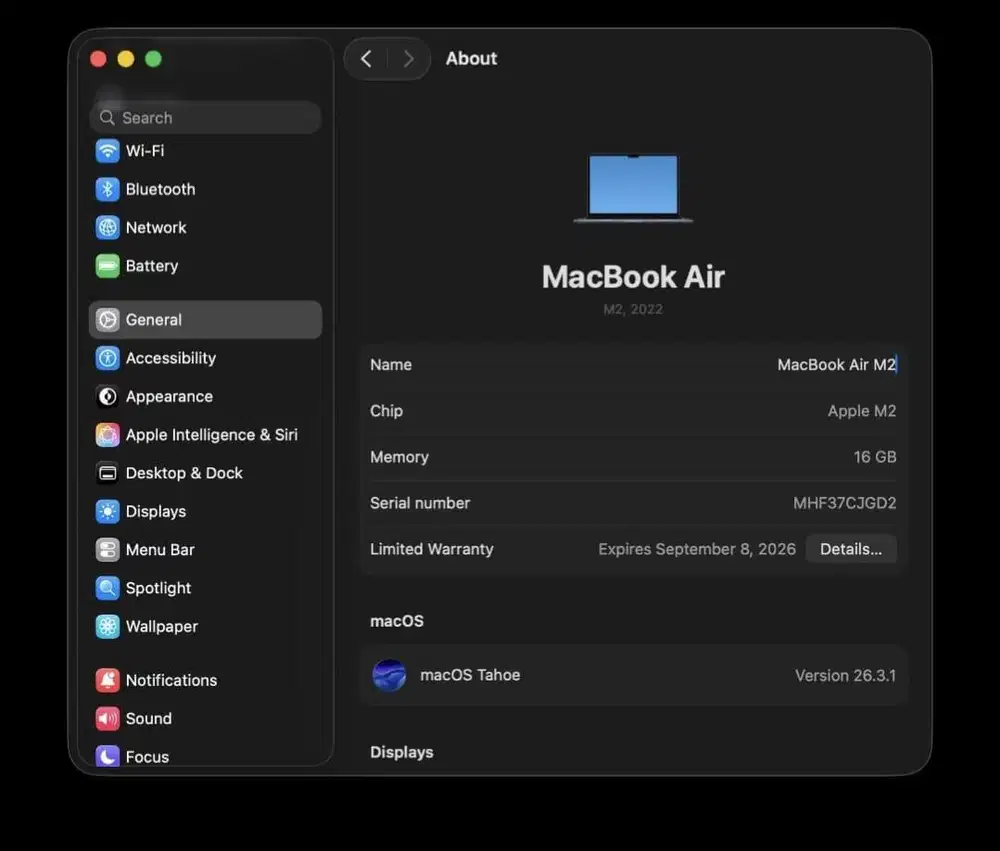Image resolution: width=1000 pixels, height=851 pixels.
Task: Click the About title at the top
Action: [471, 59]
